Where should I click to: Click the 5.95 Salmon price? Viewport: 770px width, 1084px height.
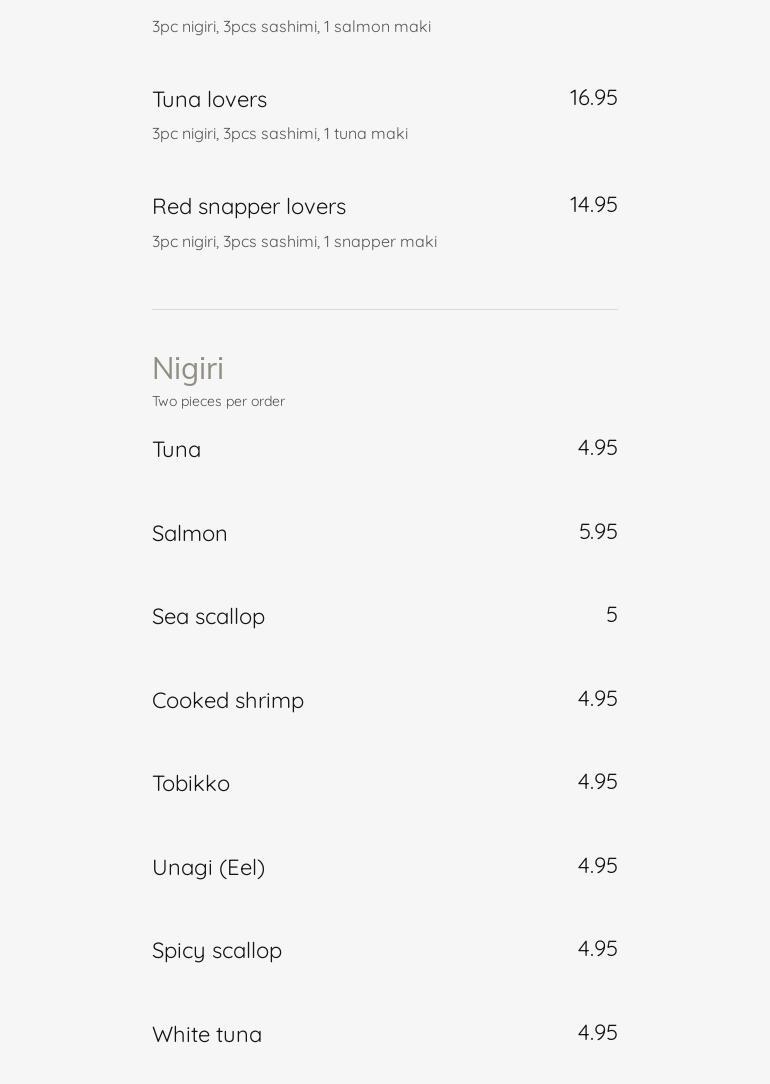click(x=598, y=532)
